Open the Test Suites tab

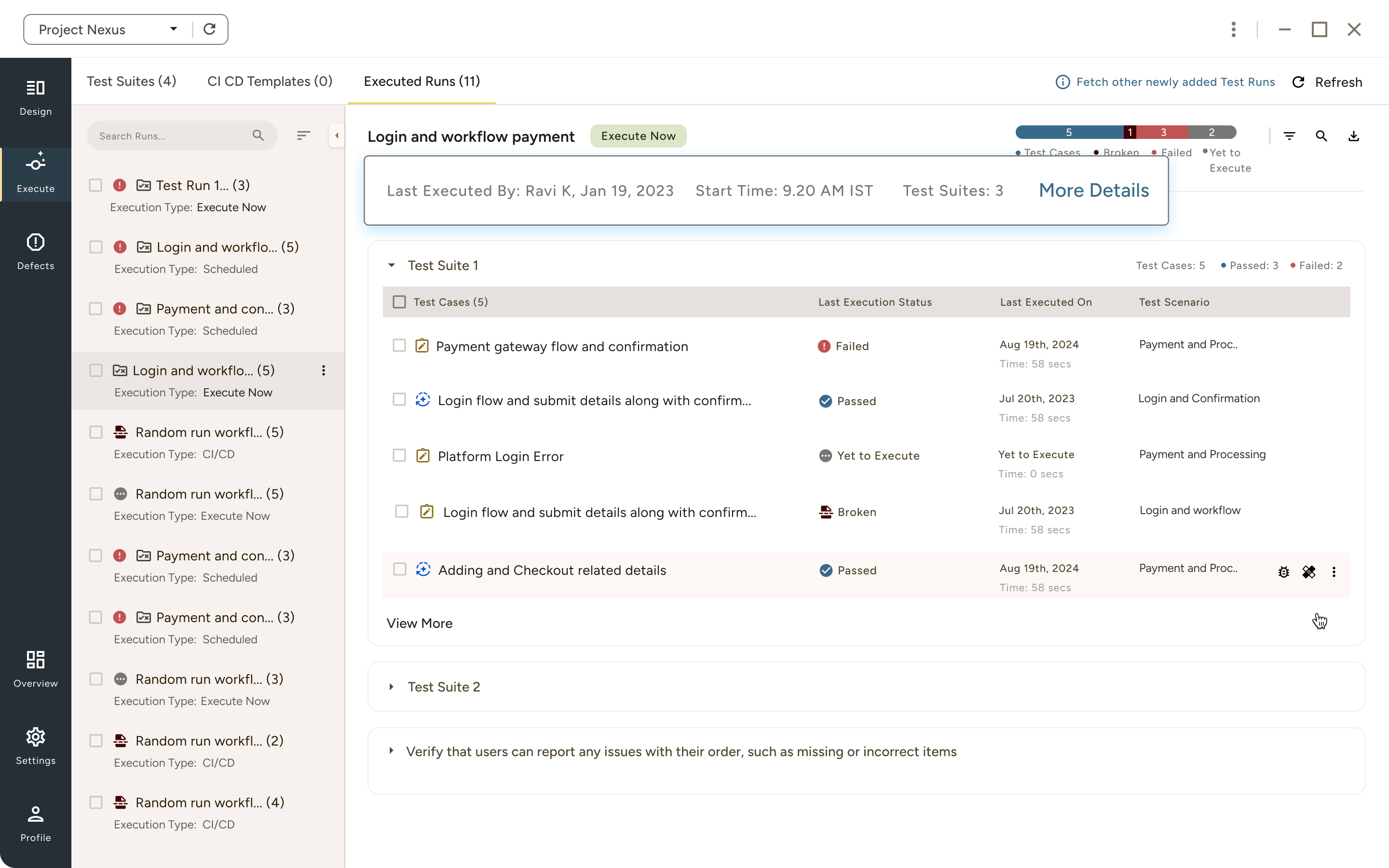point(132,81)
